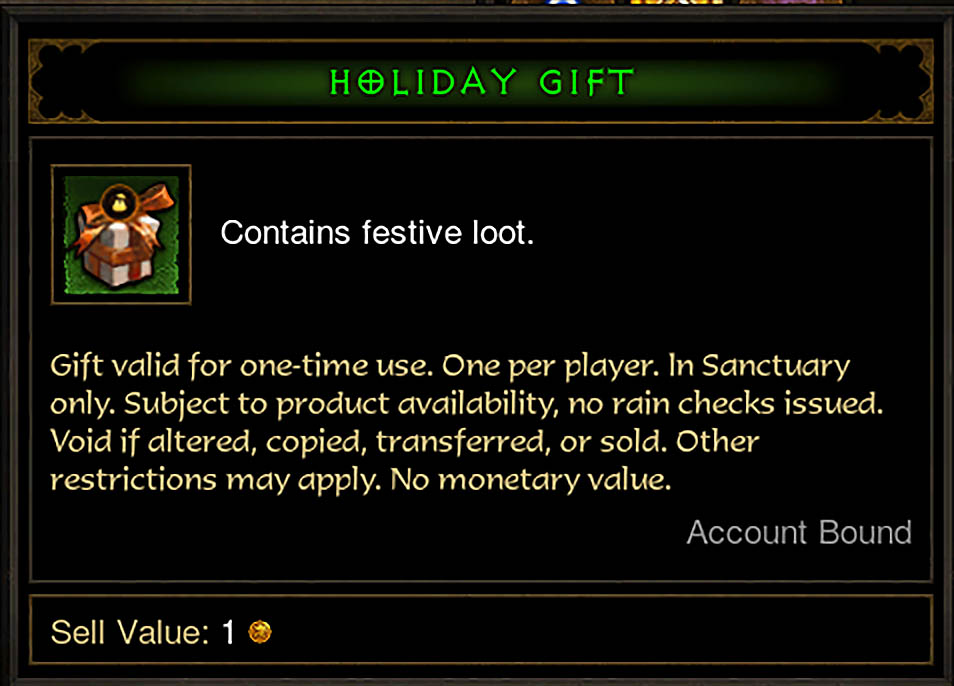Click the Account Bound label
The width and height of the screenshot is (954, 686).
pos(799,532)
